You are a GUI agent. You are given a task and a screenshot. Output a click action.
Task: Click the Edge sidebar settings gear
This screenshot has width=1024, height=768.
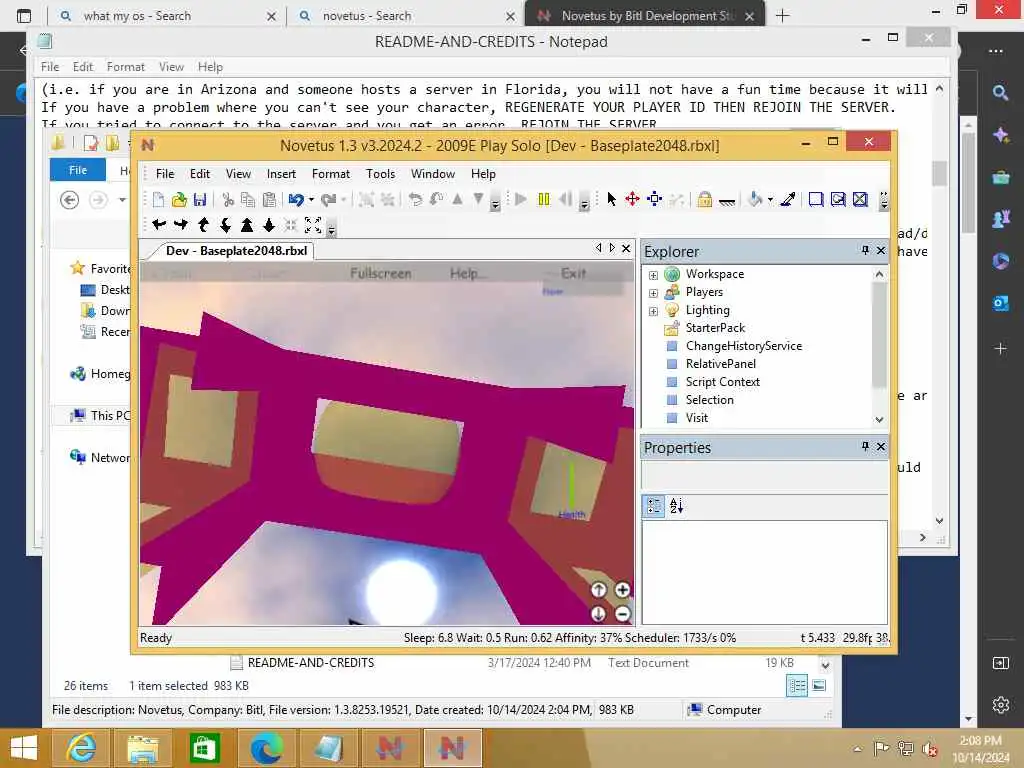1000,705
